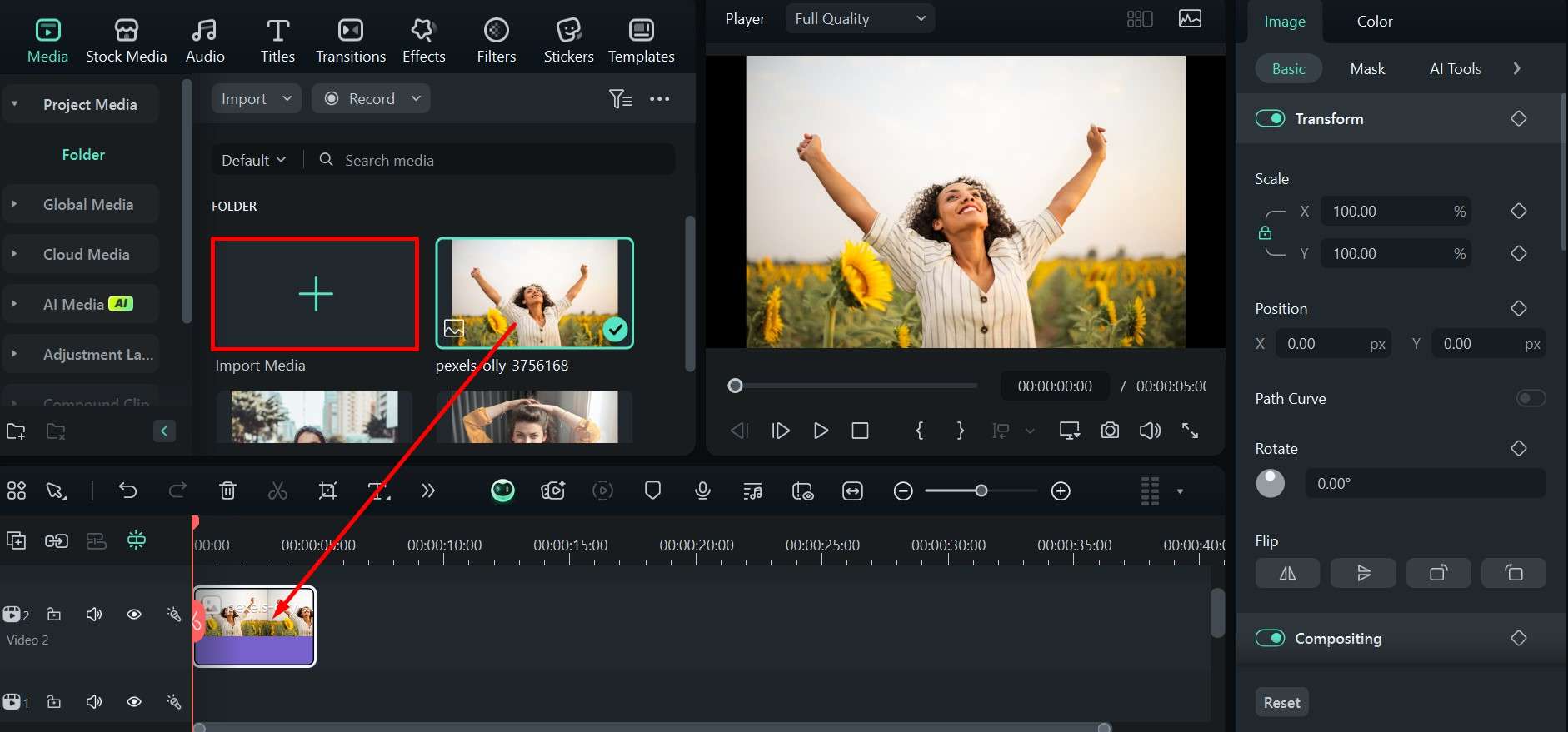Hide the Video 2 track with eye icon

tap(133, 615)
